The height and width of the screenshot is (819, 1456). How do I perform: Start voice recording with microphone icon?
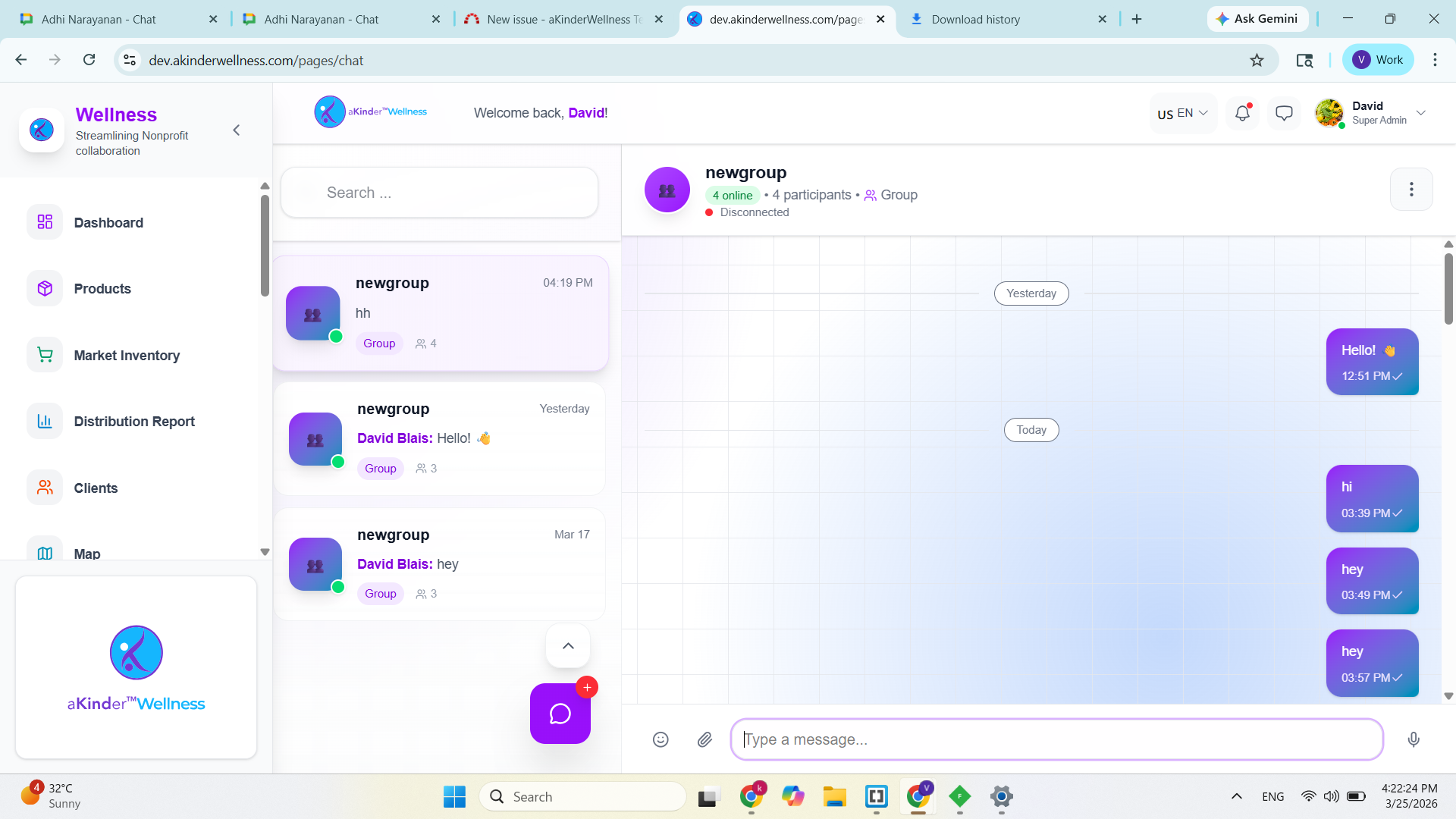[1413, 739]
